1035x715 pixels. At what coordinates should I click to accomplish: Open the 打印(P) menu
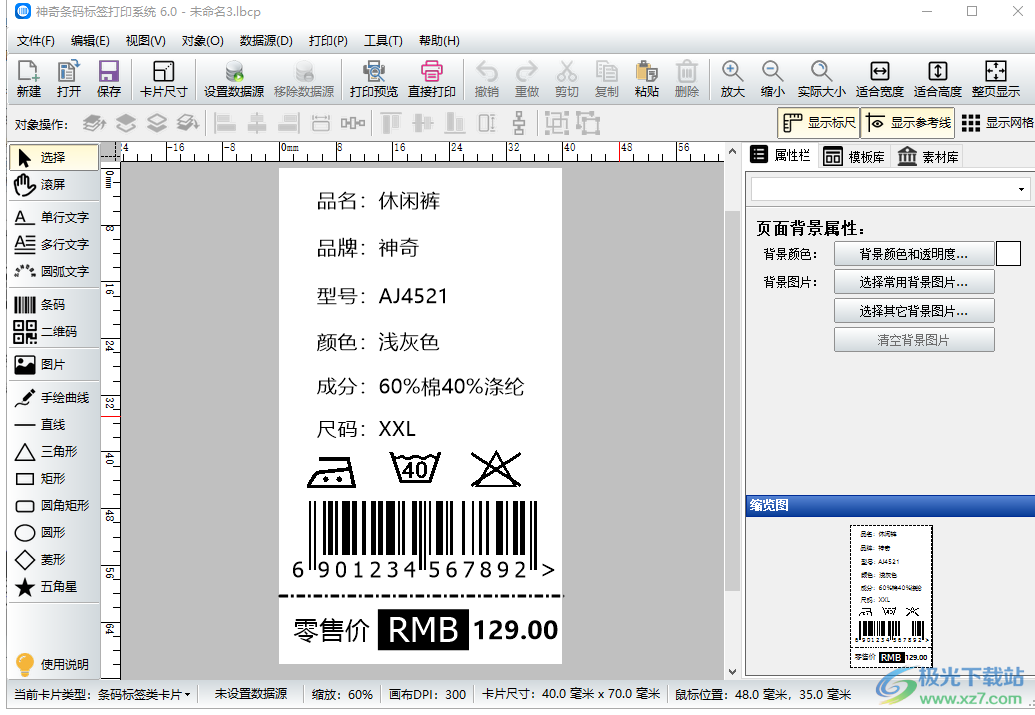click(x=328, y=41)
